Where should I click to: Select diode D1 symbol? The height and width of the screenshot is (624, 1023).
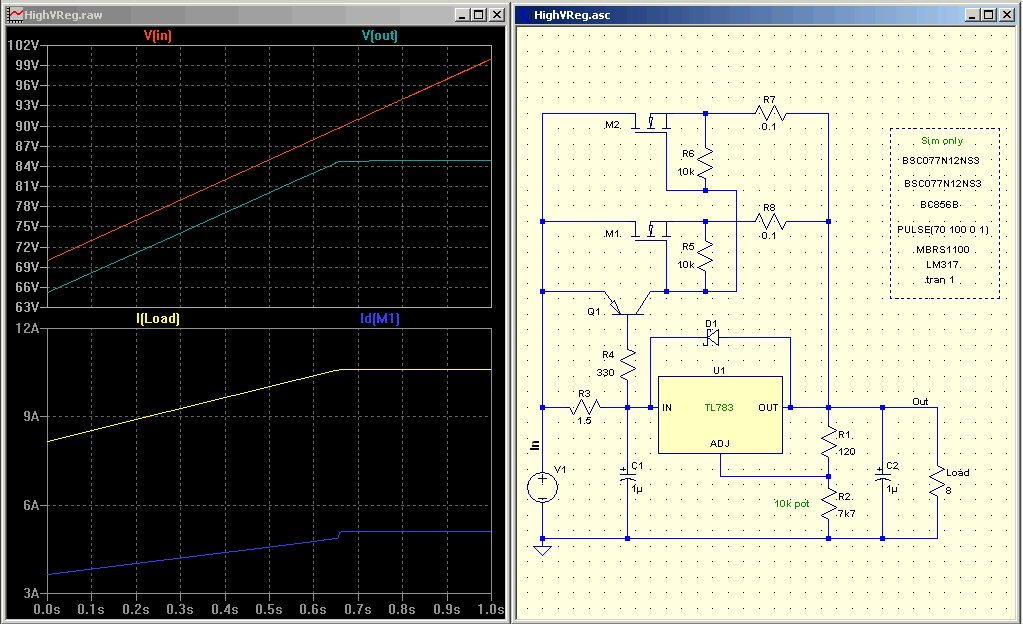point(711,337)
